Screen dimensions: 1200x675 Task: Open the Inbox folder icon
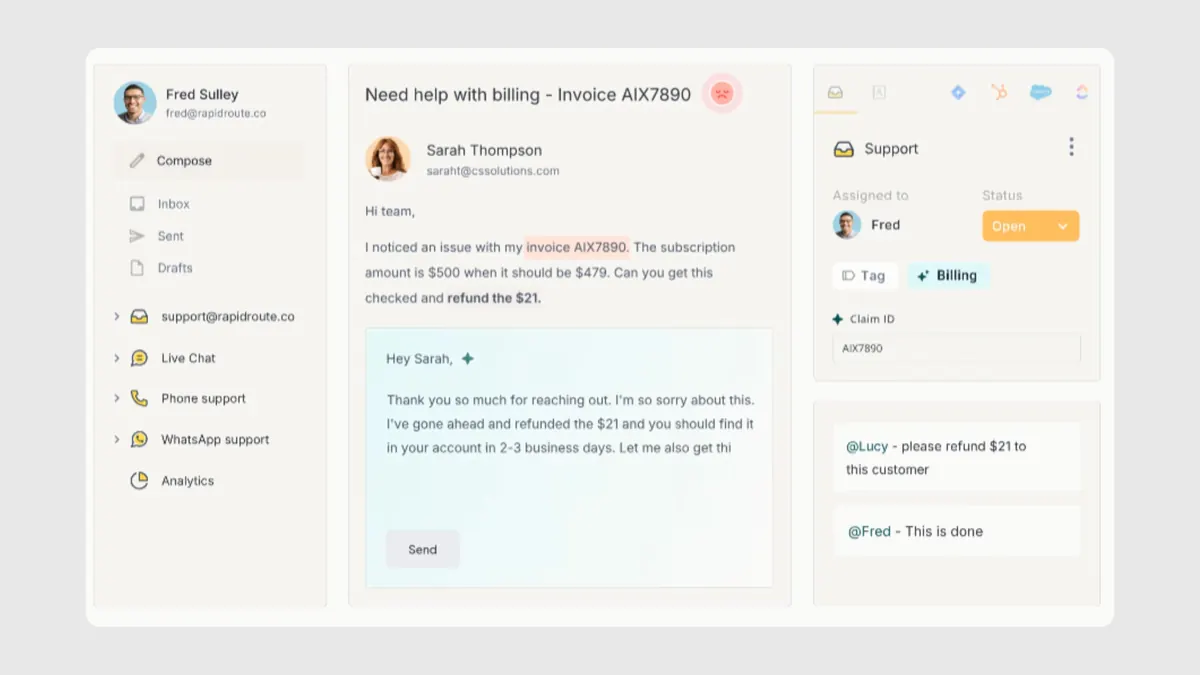click(137, 204)
